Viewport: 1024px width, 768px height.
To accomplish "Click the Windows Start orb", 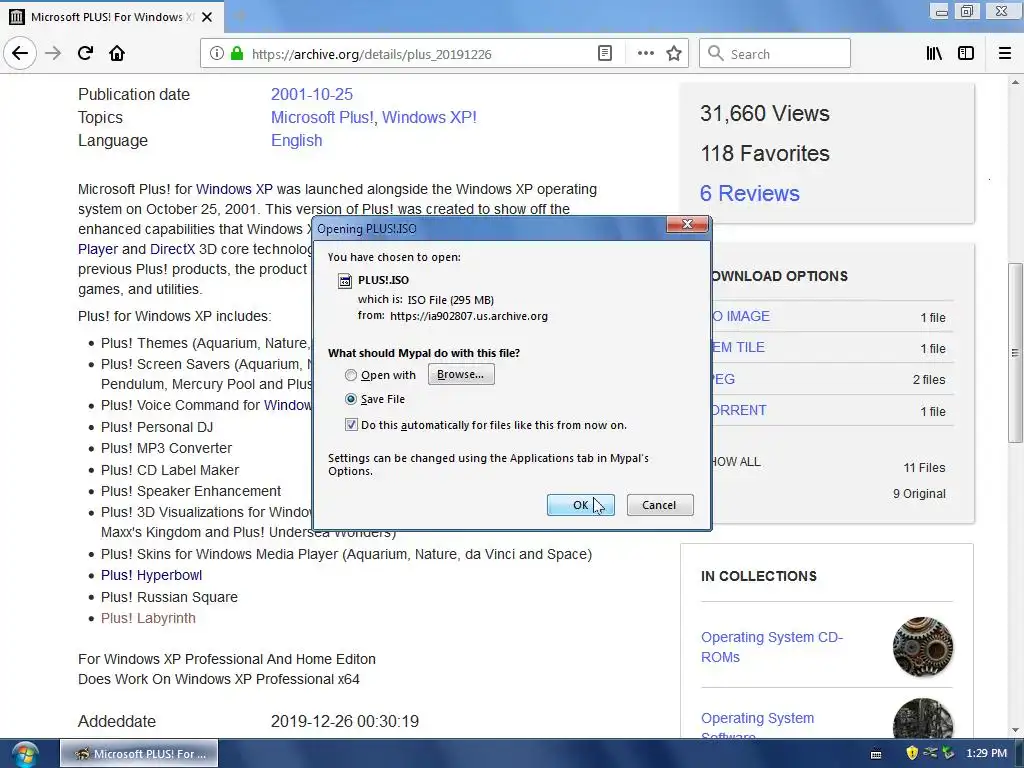I will click(x=24, y=754).
